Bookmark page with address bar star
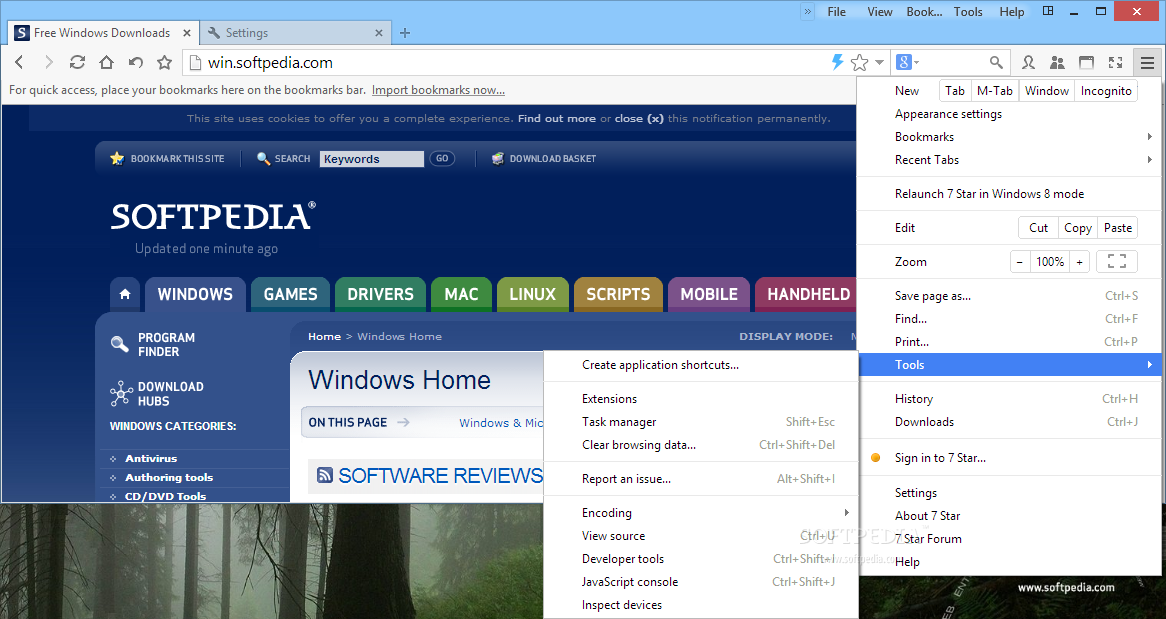Viewport: 1166px width, 619px height. (x=860, y=62)
